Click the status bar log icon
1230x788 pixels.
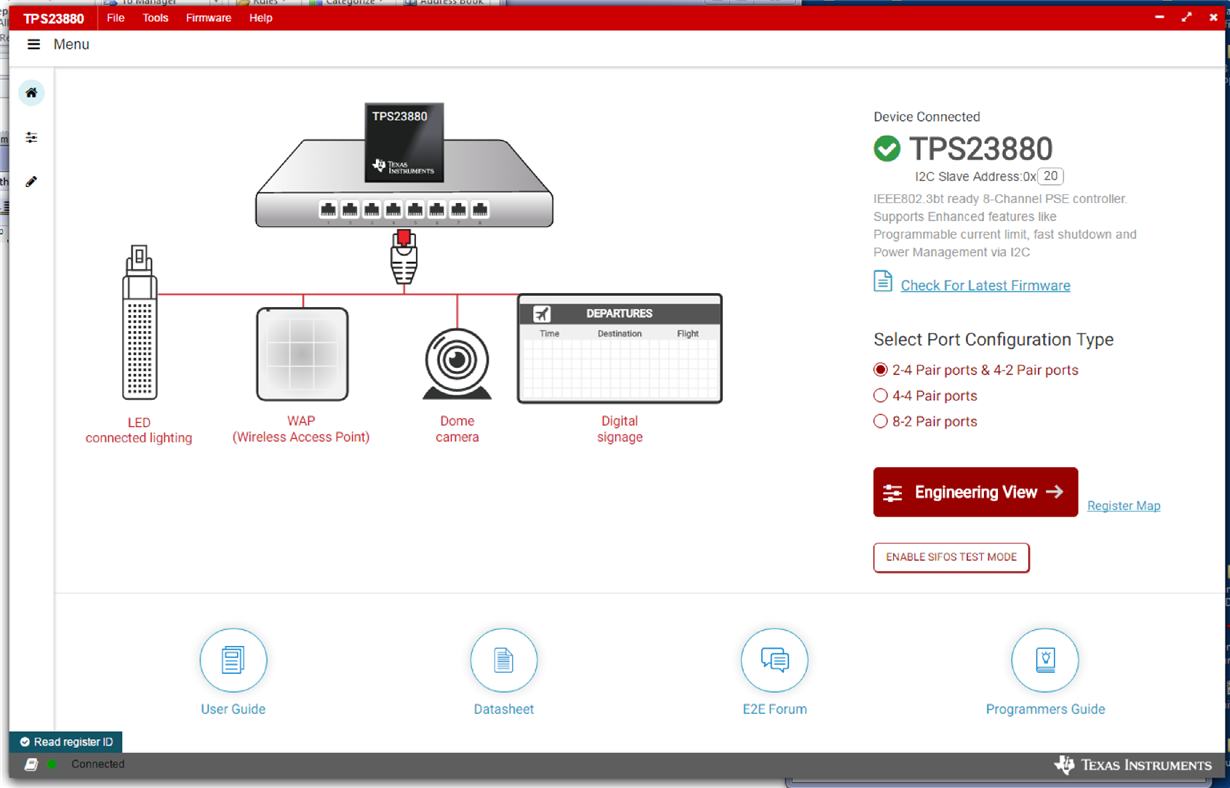(31, 764)
